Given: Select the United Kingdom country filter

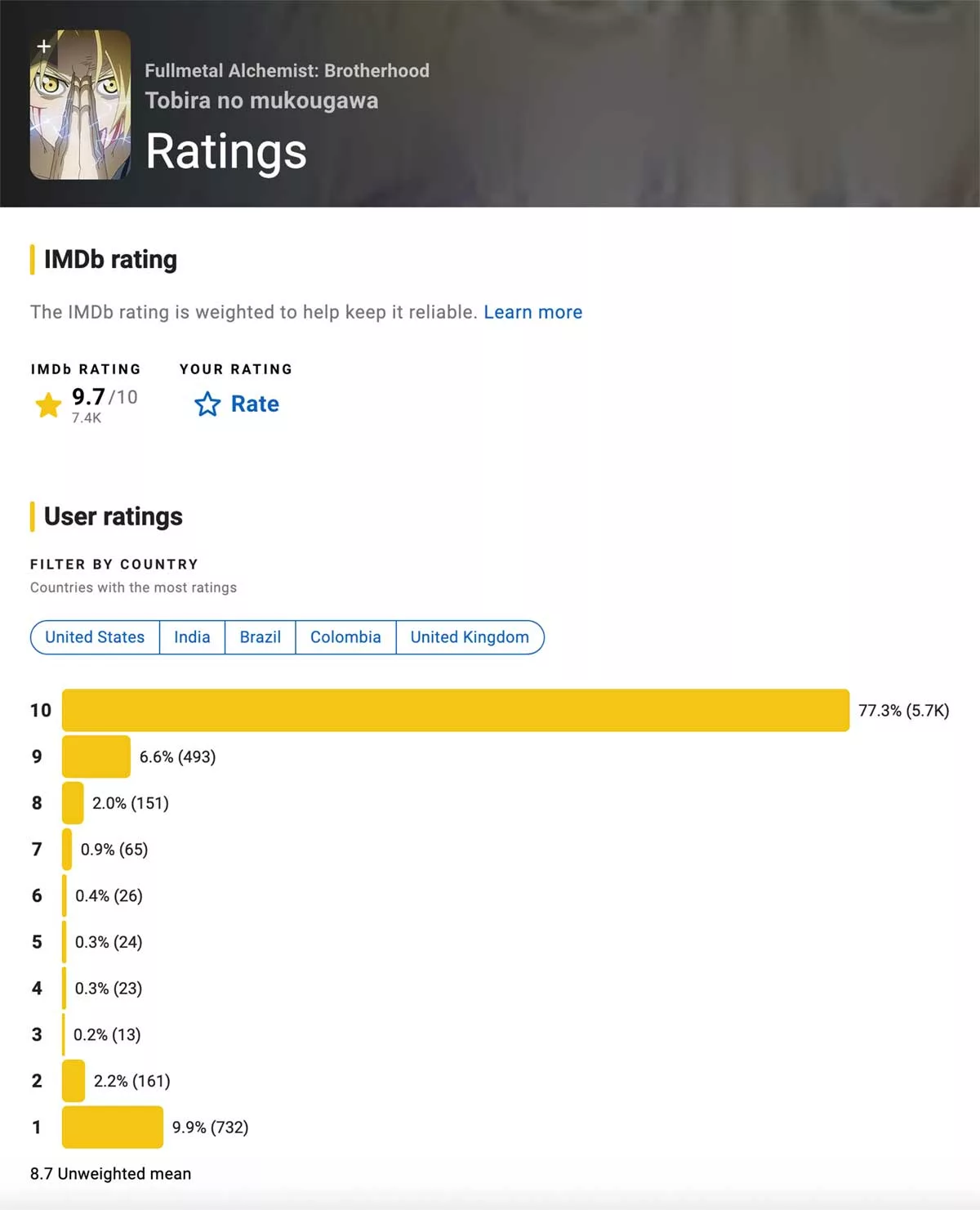Looking at the screenshot, I should pyautogui.click(x=470, y=637).
